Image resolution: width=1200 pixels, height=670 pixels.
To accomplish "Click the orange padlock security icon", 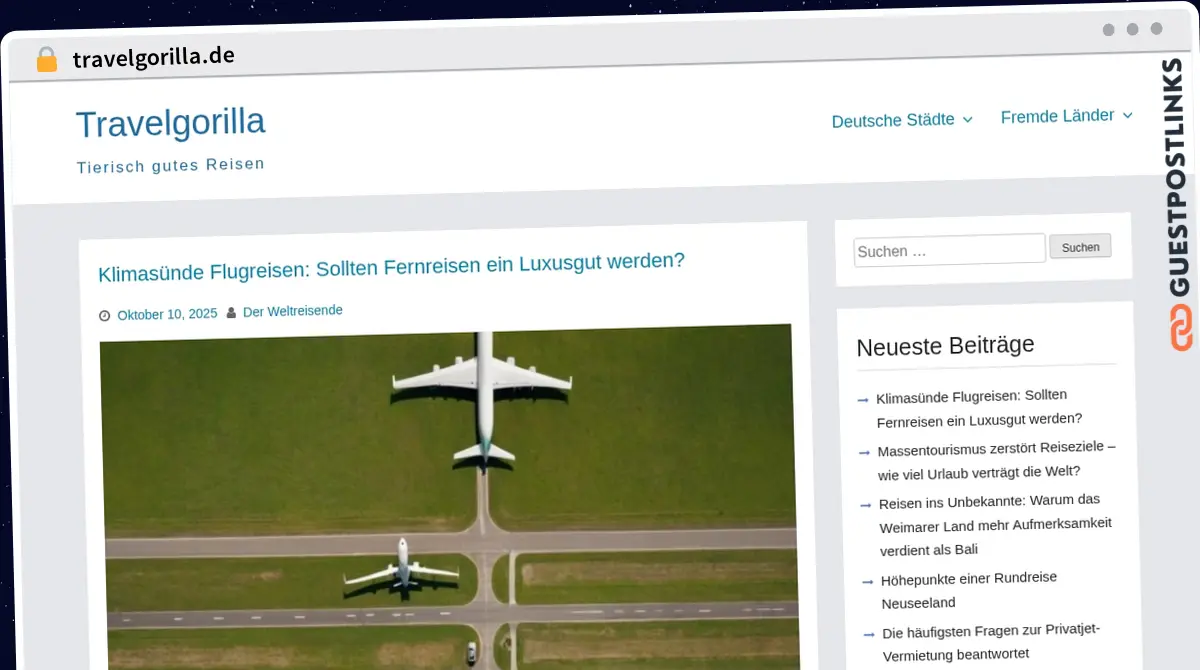I will (46, 60).
